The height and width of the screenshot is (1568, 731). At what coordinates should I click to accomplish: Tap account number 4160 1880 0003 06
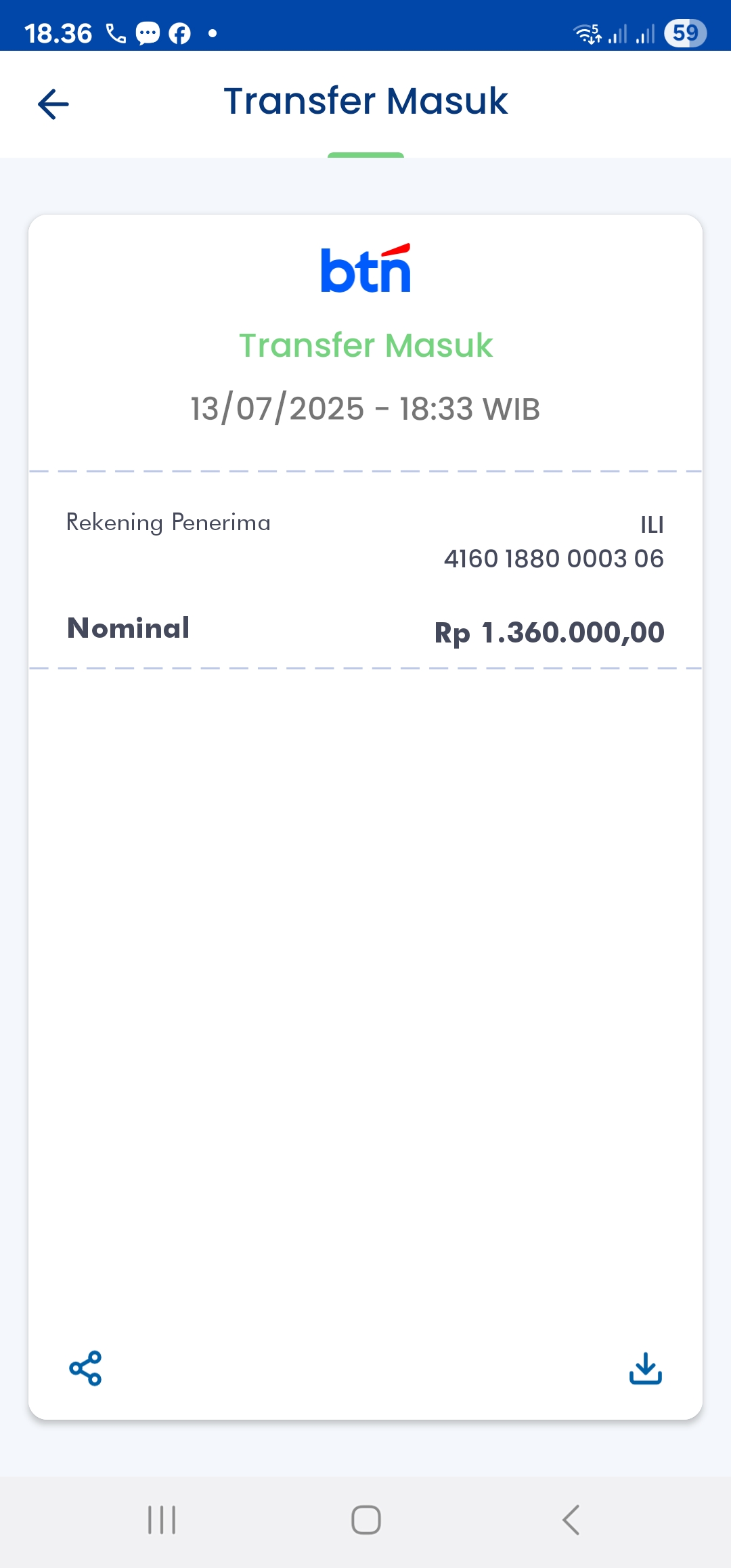[553, 559]
